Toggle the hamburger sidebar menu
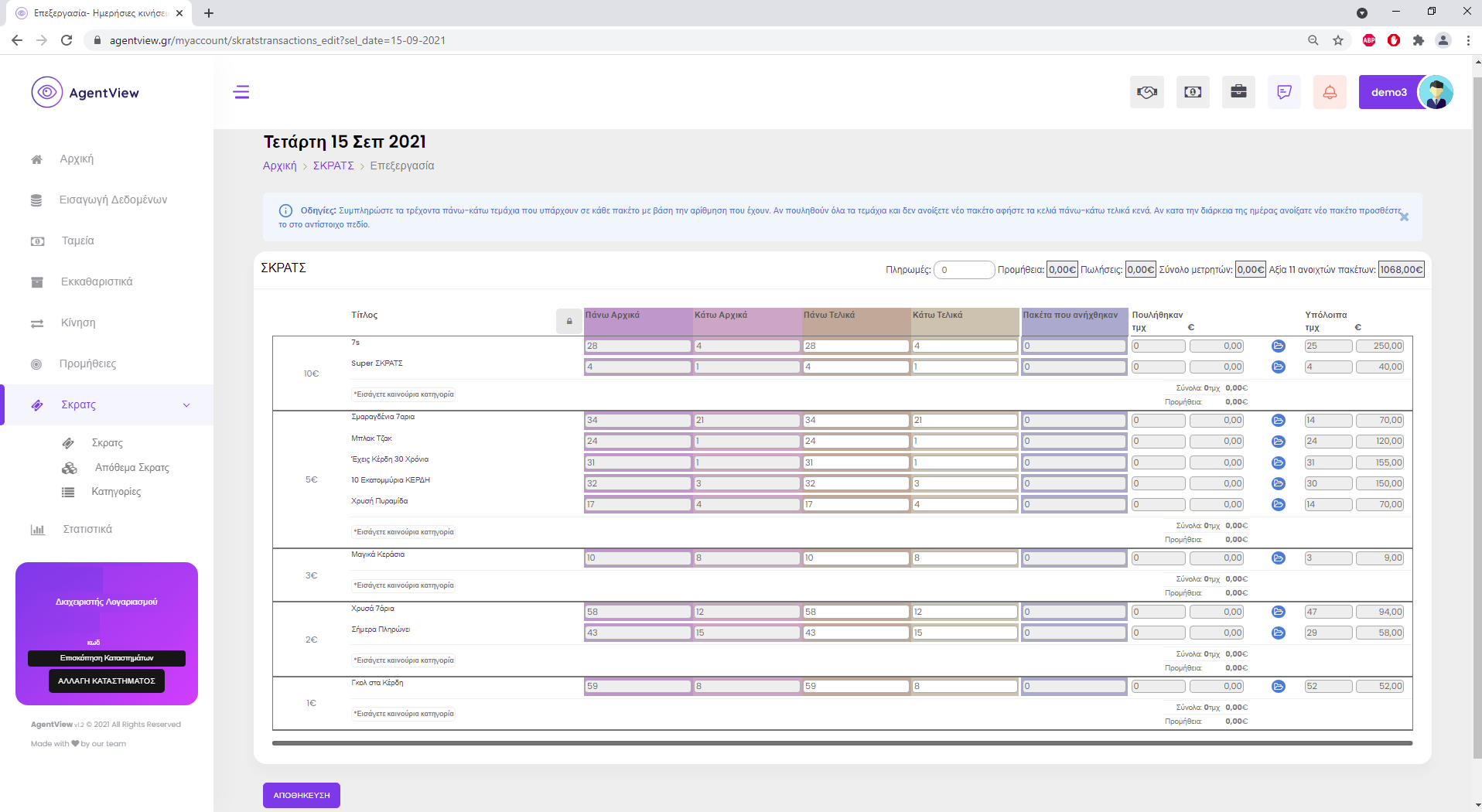Screen dimensions: 1482x812 pyautogui.click(x=241, y=92)
